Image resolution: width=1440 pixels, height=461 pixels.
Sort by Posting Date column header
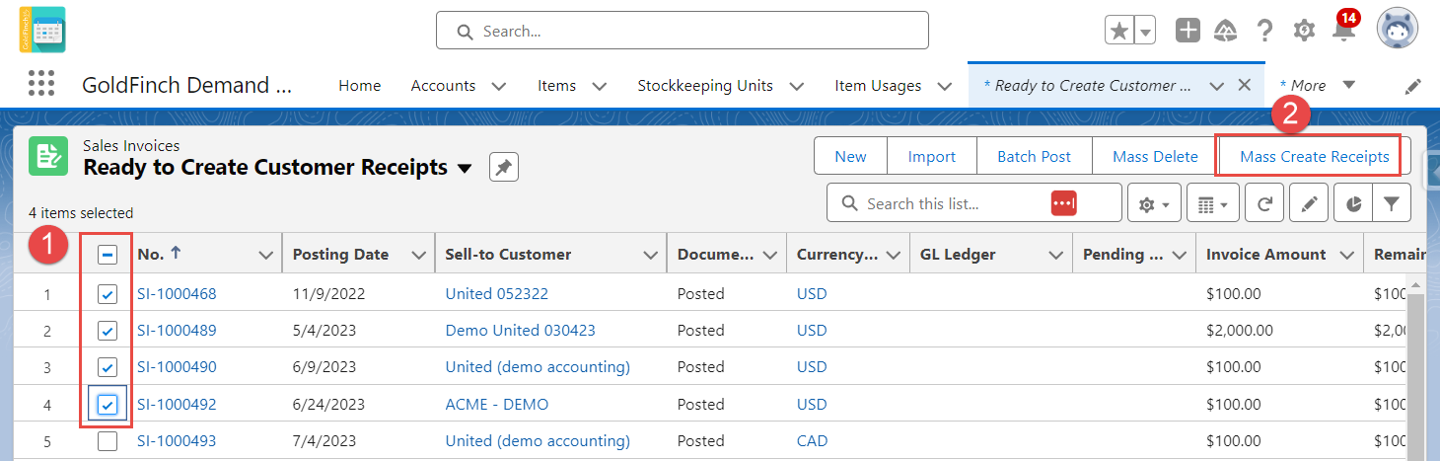[x=341, y=254]
